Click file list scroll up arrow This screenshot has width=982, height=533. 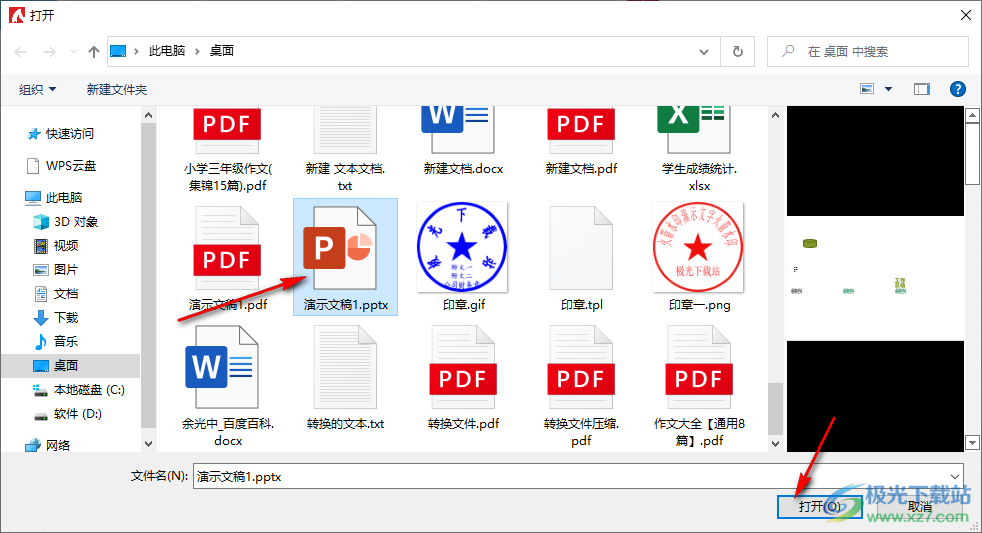pos(775,115)
